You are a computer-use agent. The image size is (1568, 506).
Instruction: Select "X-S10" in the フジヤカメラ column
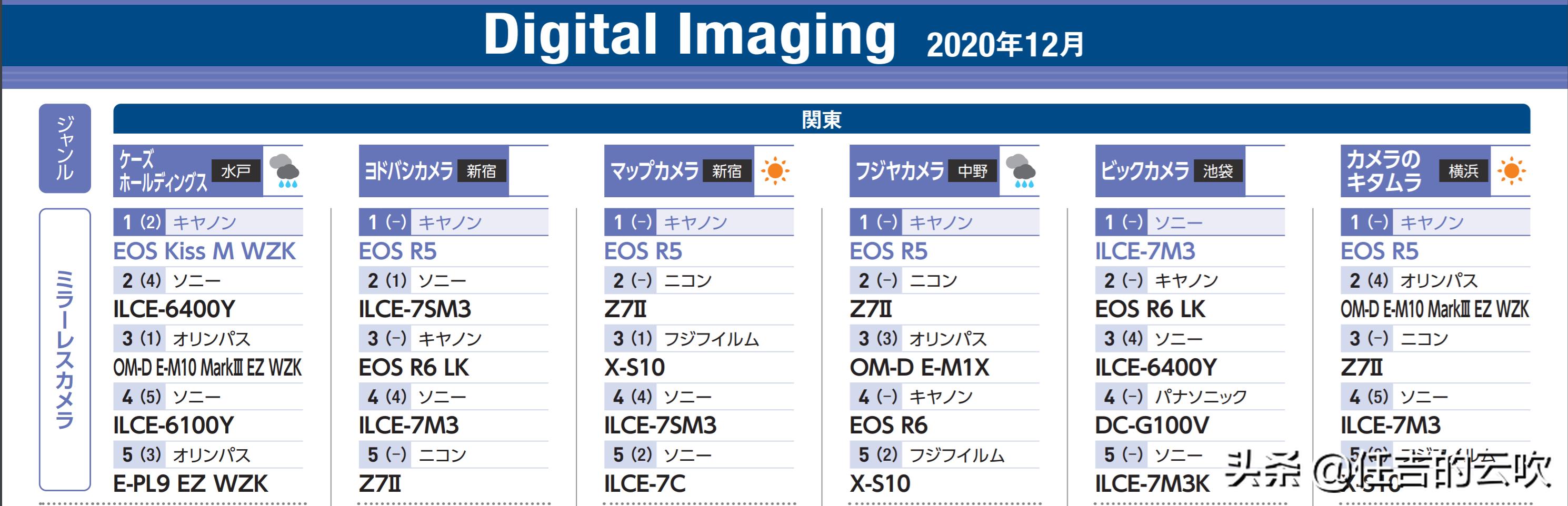pos(880,483)
